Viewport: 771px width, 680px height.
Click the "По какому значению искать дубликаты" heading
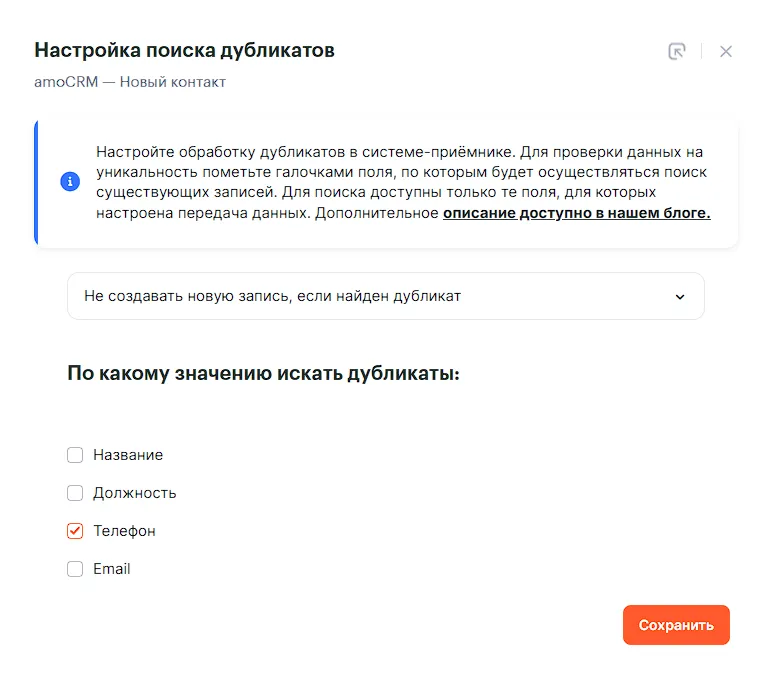tap(263, 374)
